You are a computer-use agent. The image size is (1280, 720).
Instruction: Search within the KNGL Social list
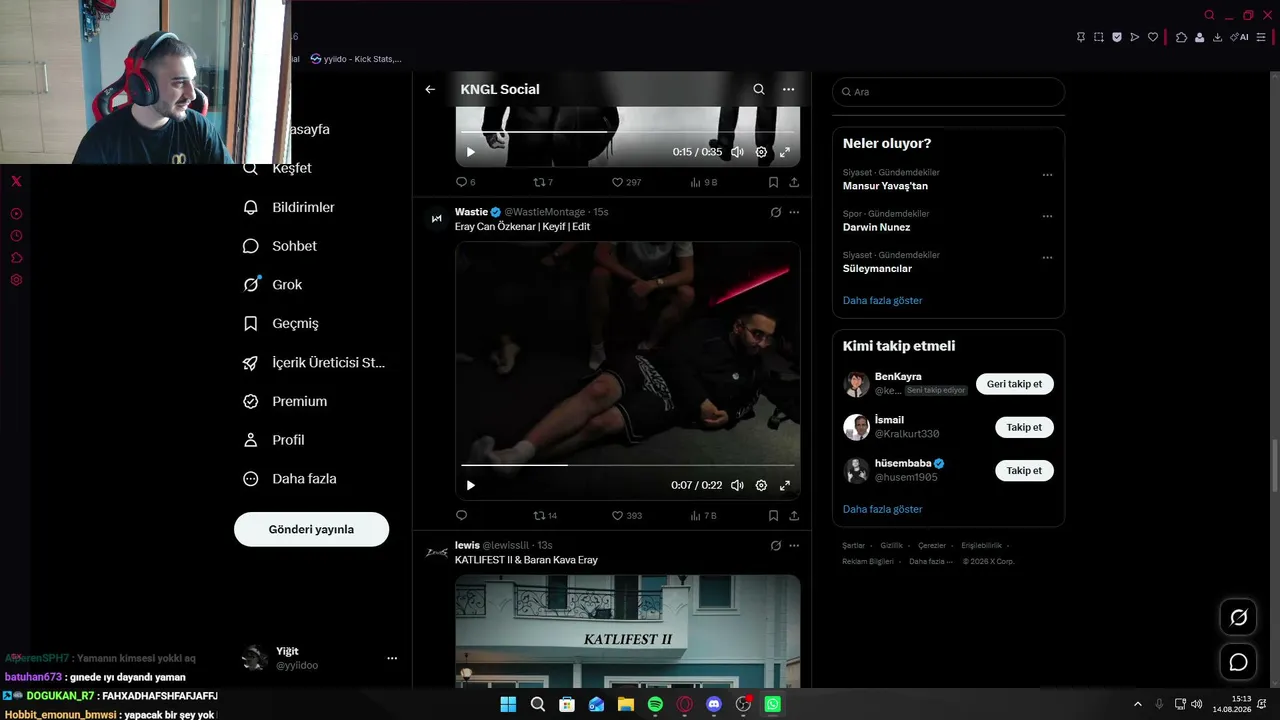759,89
